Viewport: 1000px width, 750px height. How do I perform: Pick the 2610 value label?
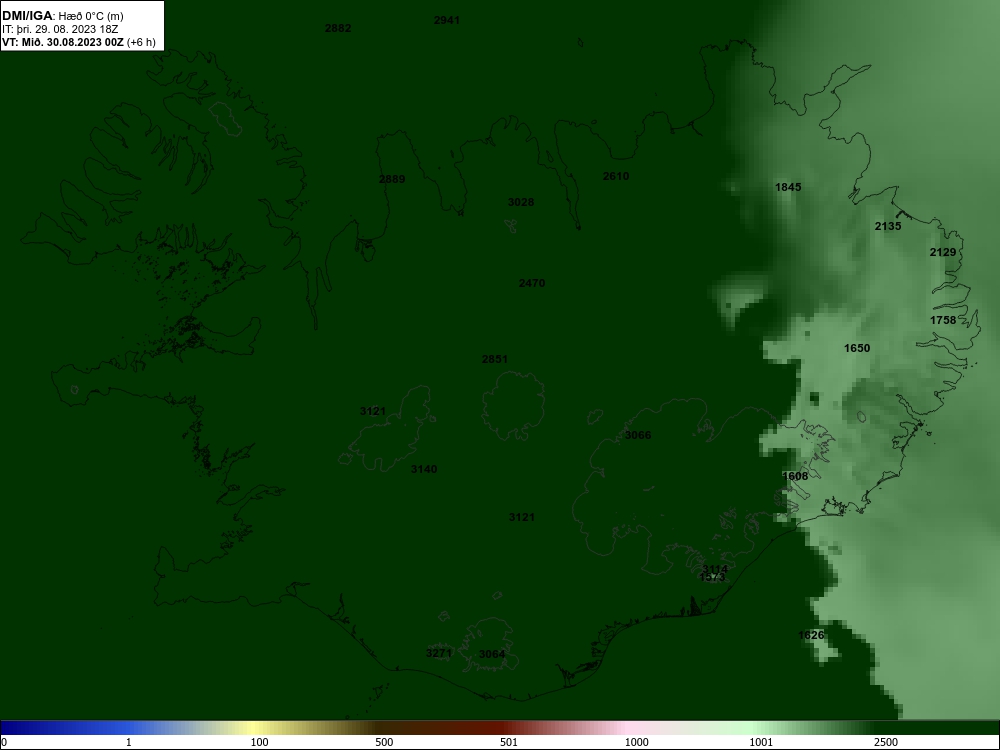[616, 176]
